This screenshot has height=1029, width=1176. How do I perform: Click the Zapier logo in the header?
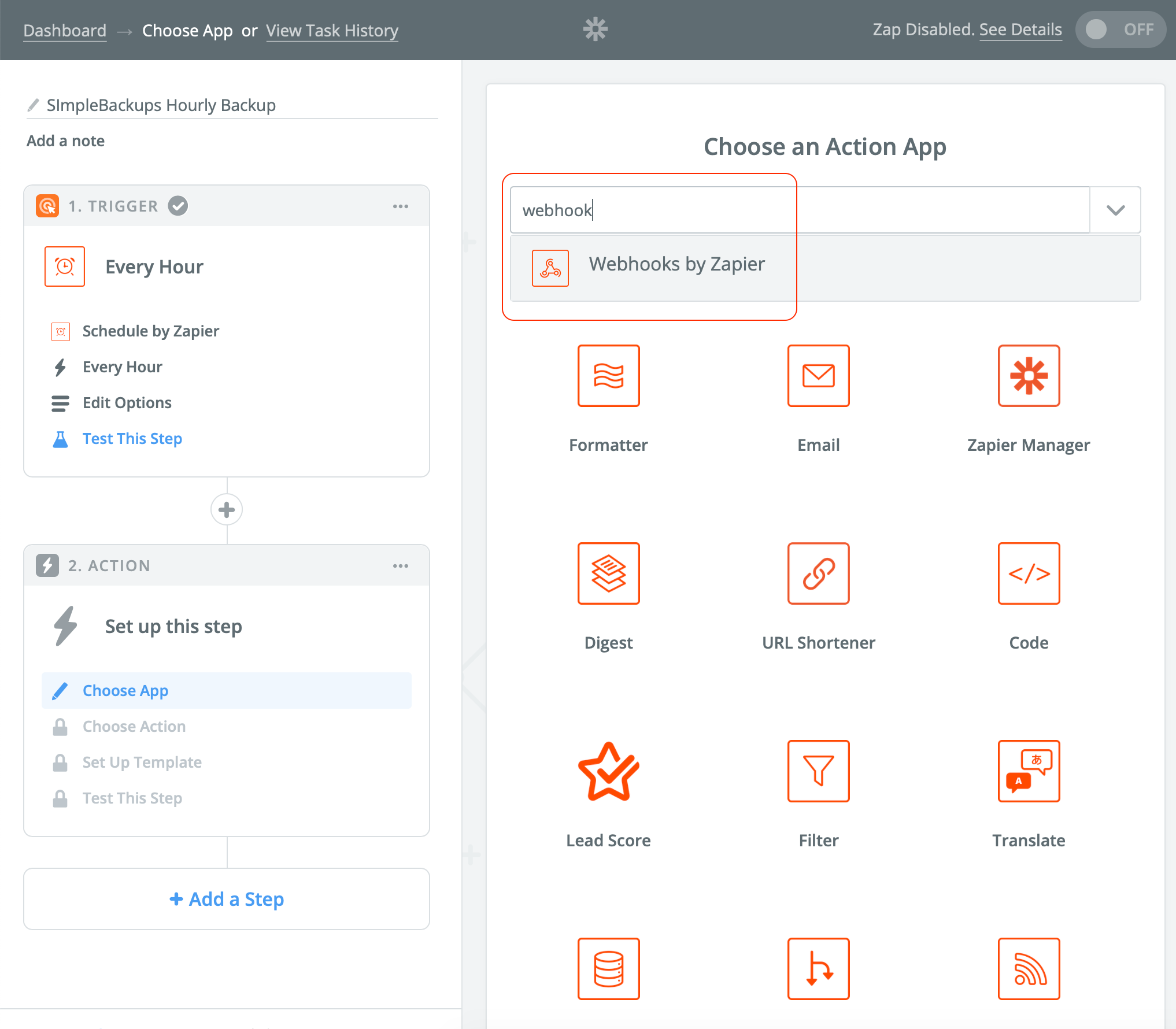tap(595, 29)
